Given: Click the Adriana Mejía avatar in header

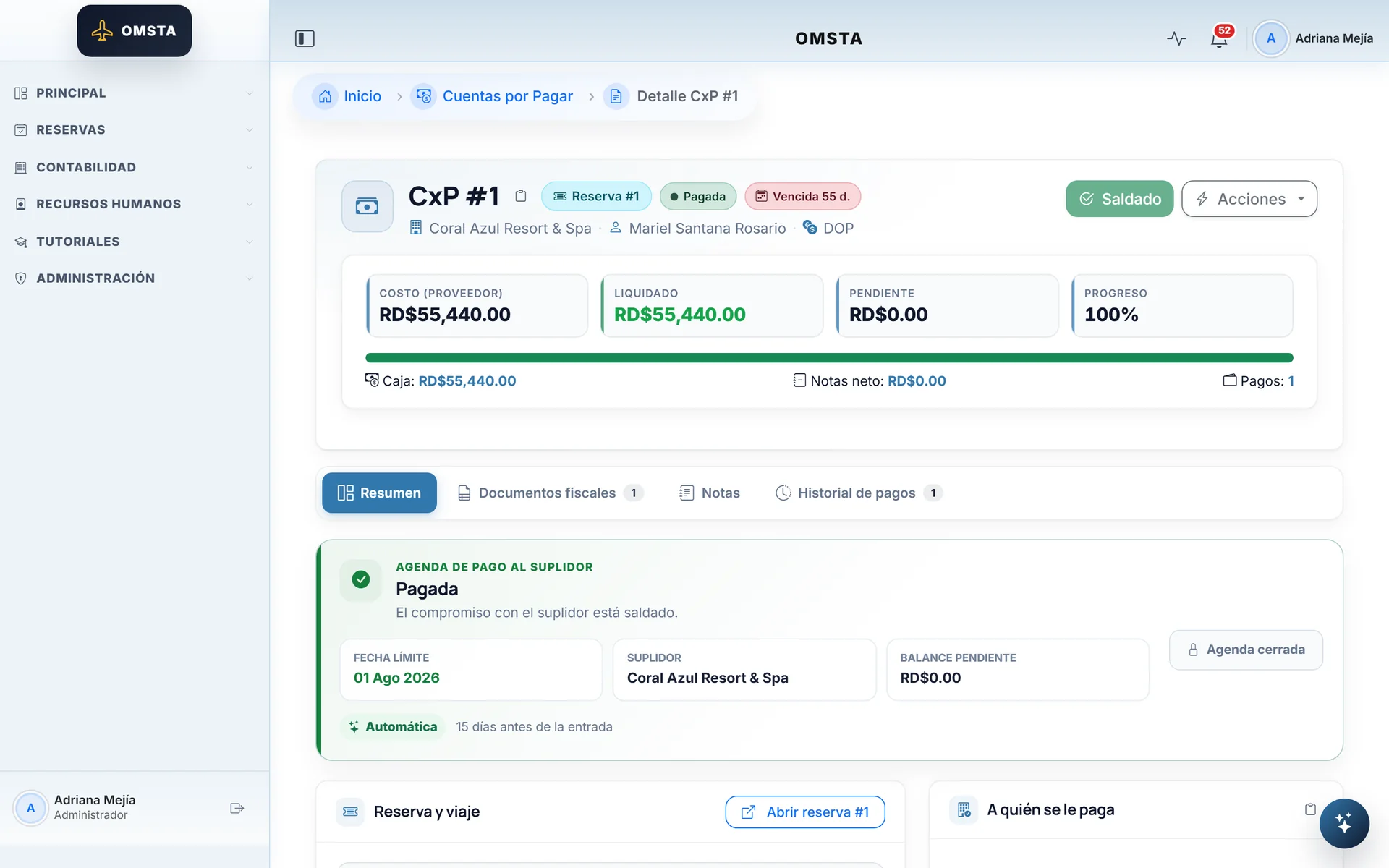Looking at the screenshot, I should (x=1270, y=38).
